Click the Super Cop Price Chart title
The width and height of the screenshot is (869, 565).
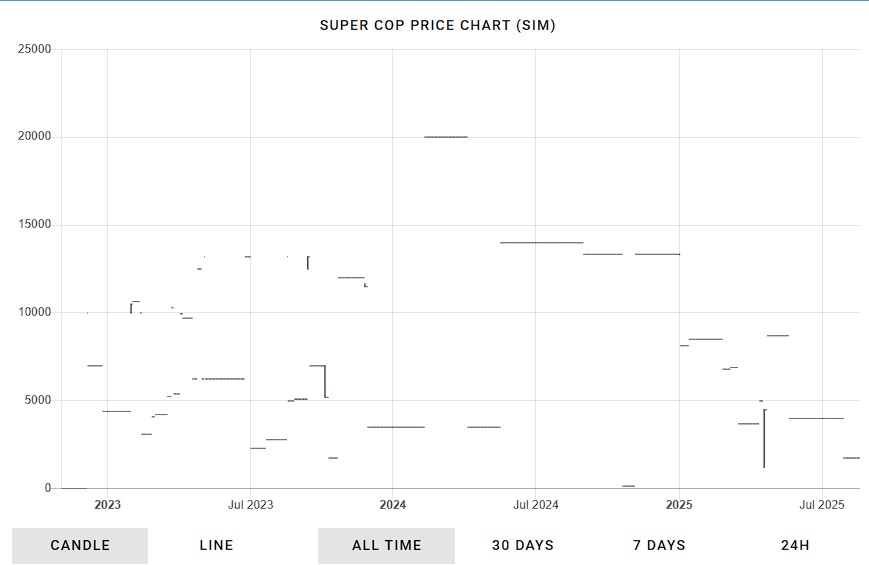coord(437,26)
